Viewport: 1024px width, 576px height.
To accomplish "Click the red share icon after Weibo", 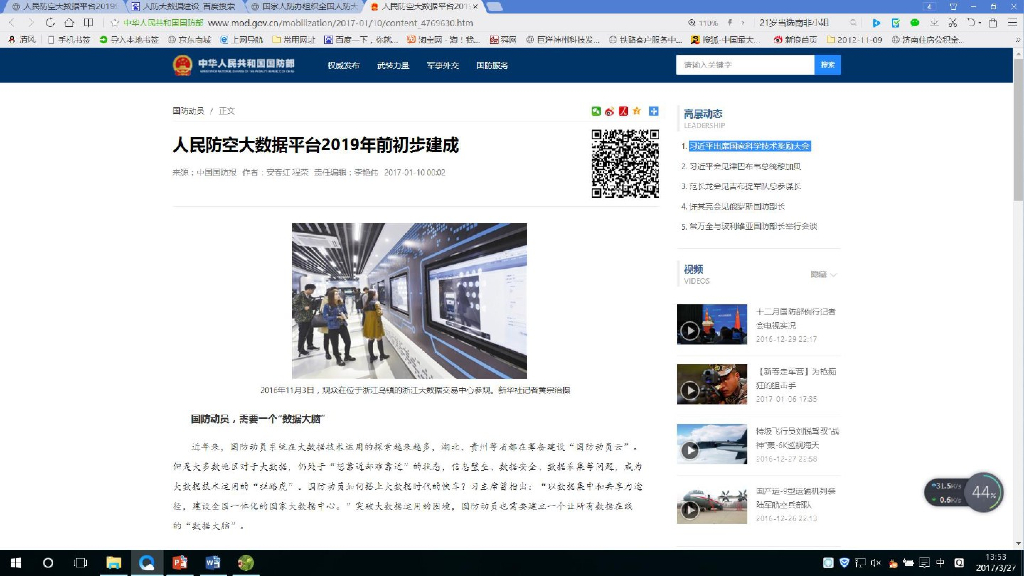I will [x=623, y=111].
